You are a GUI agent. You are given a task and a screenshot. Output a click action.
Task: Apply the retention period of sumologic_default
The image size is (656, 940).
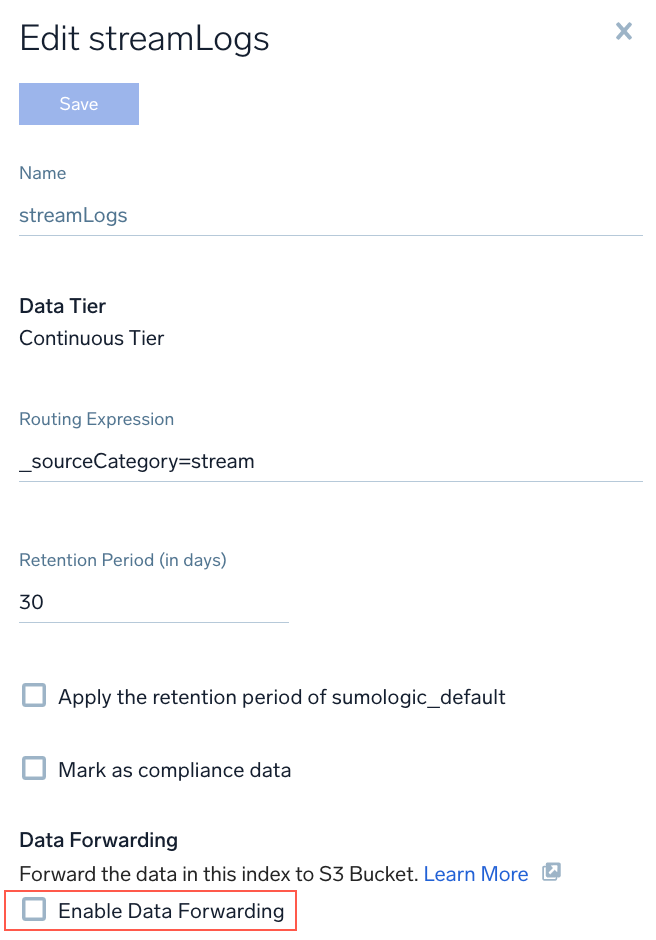tap(33, 695)
